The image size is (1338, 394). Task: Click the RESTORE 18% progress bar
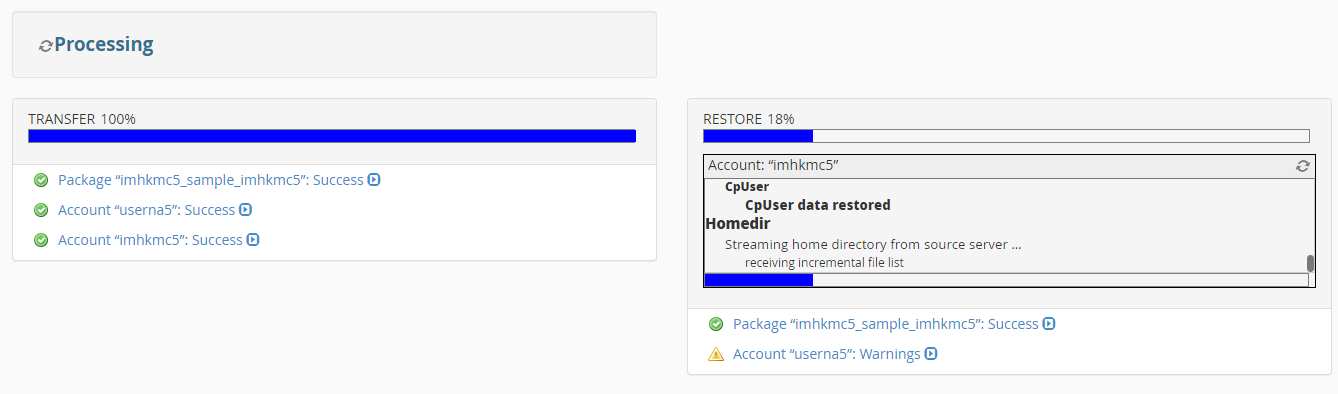pyautogui.click(x=1006, y=136)
